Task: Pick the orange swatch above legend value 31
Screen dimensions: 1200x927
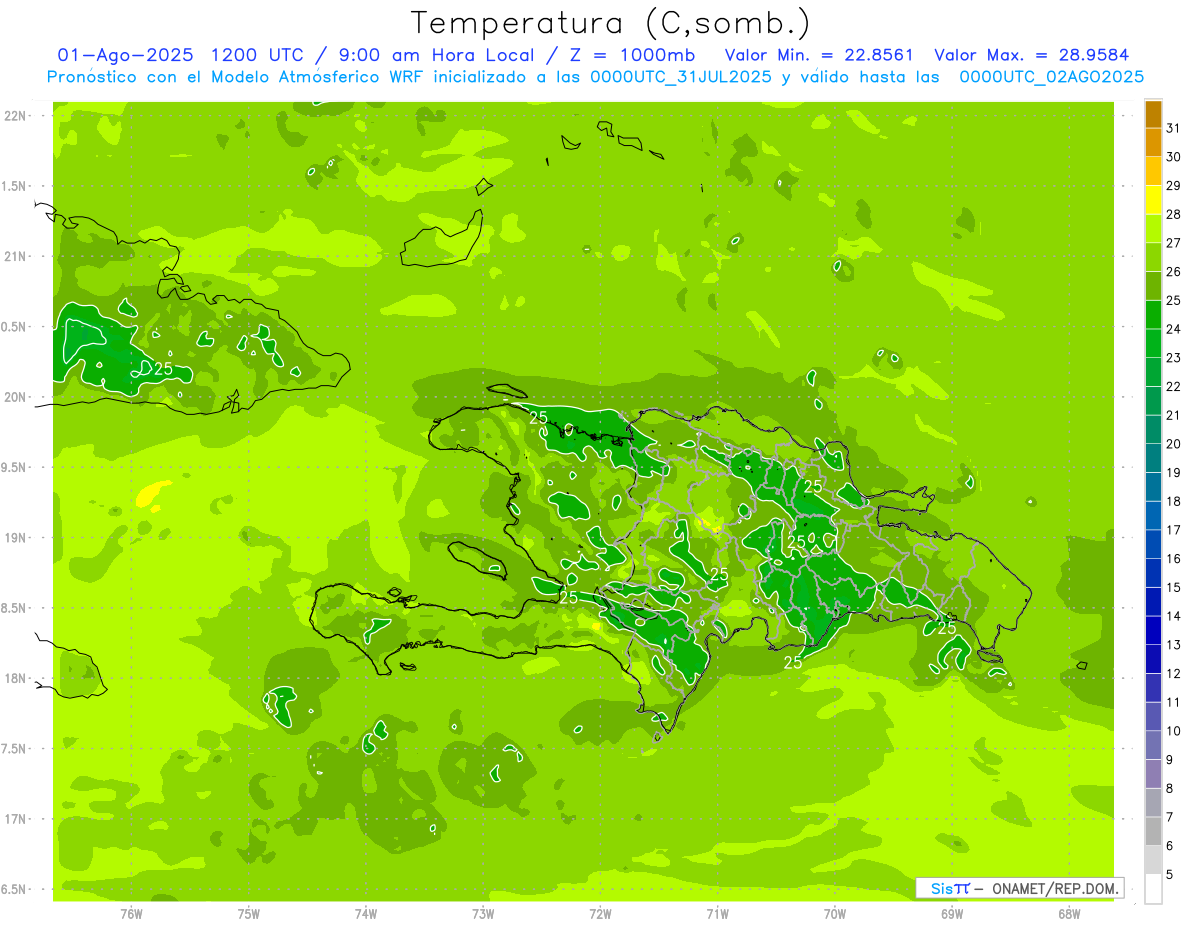Action: tap(1153, 115)
